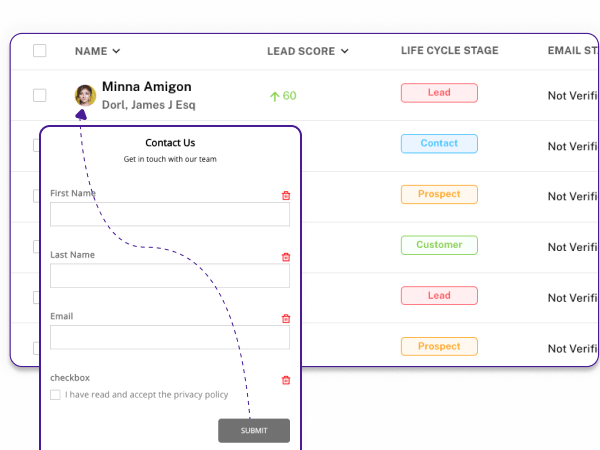
Task: Focus the First Name input field
Action: point(170,214)
